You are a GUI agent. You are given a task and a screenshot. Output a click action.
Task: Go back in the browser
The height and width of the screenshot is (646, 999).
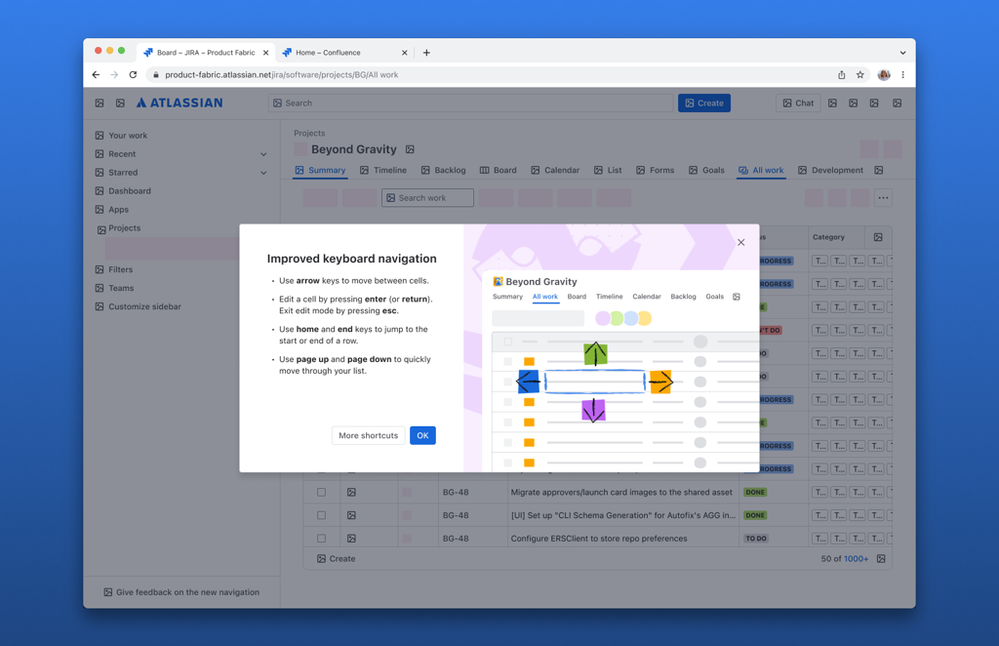coord(96,75)
